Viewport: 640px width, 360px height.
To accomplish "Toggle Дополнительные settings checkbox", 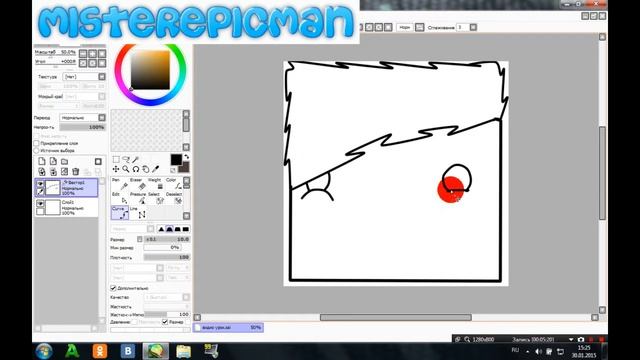I will click(x=113, y=288).
